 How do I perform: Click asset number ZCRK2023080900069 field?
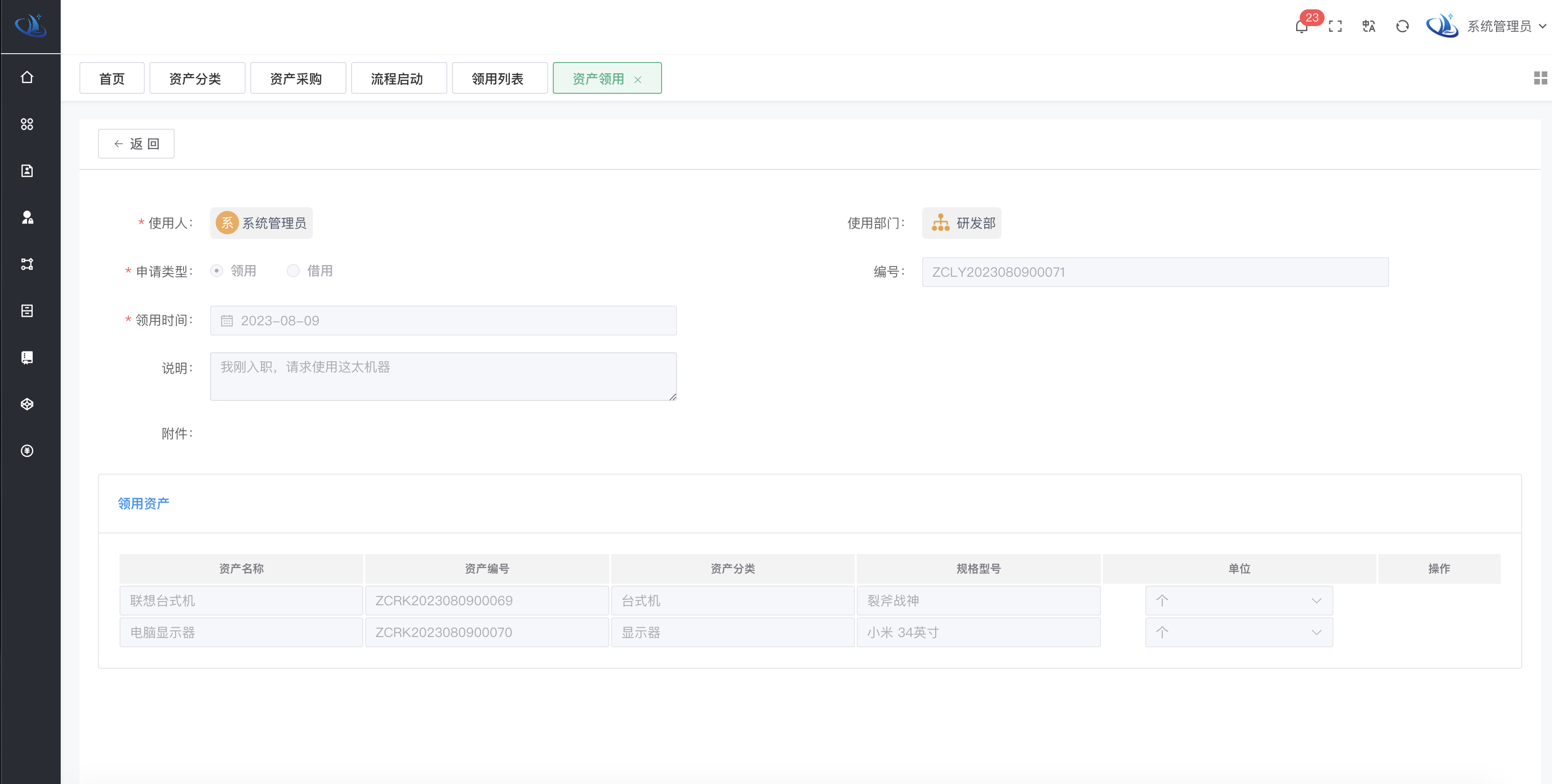coord(487,600)
